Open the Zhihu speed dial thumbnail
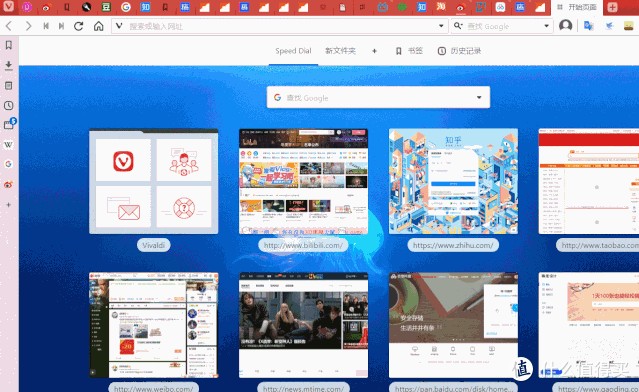639x392 pixels. point(453,181)
